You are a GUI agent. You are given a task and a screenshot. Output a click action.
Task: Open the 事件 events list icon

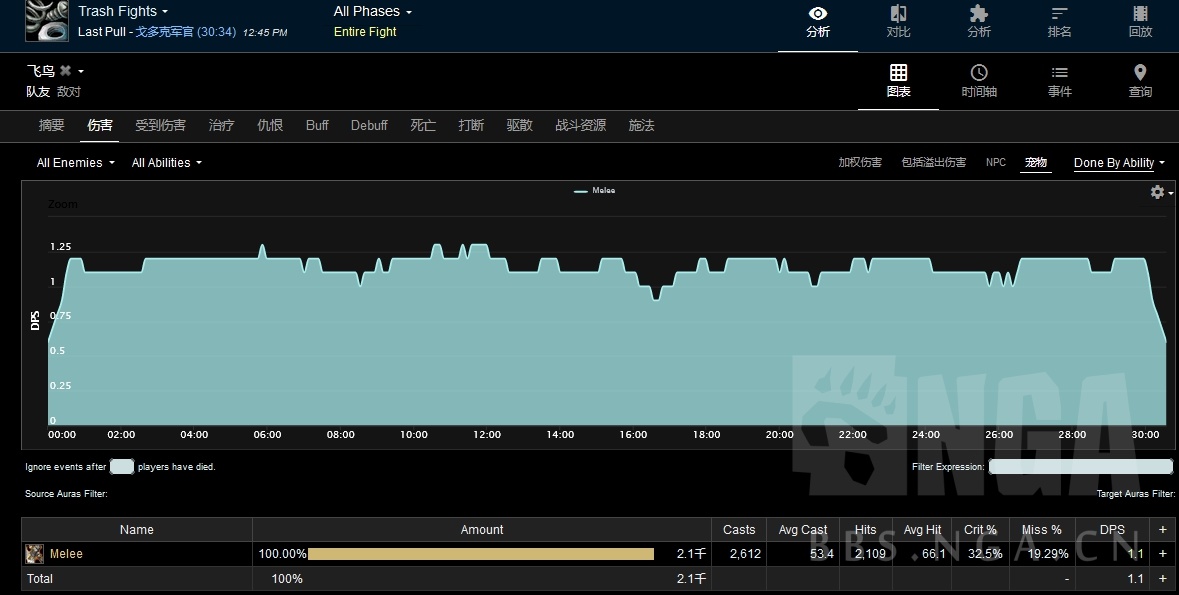[x=1059, y=73]
